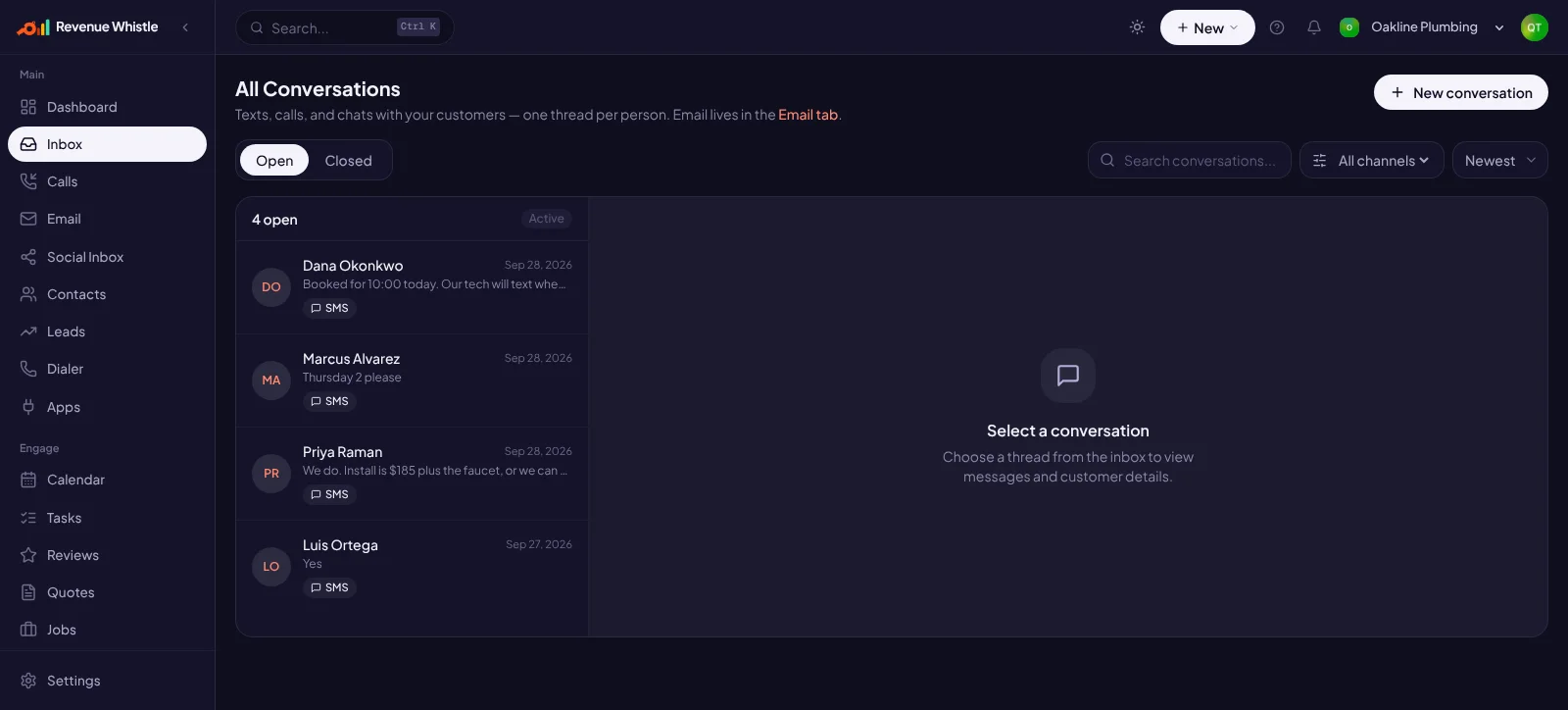Screen dimensions: 1568x710
Task: Click the New conversation button
Action: pos(1461,92)
